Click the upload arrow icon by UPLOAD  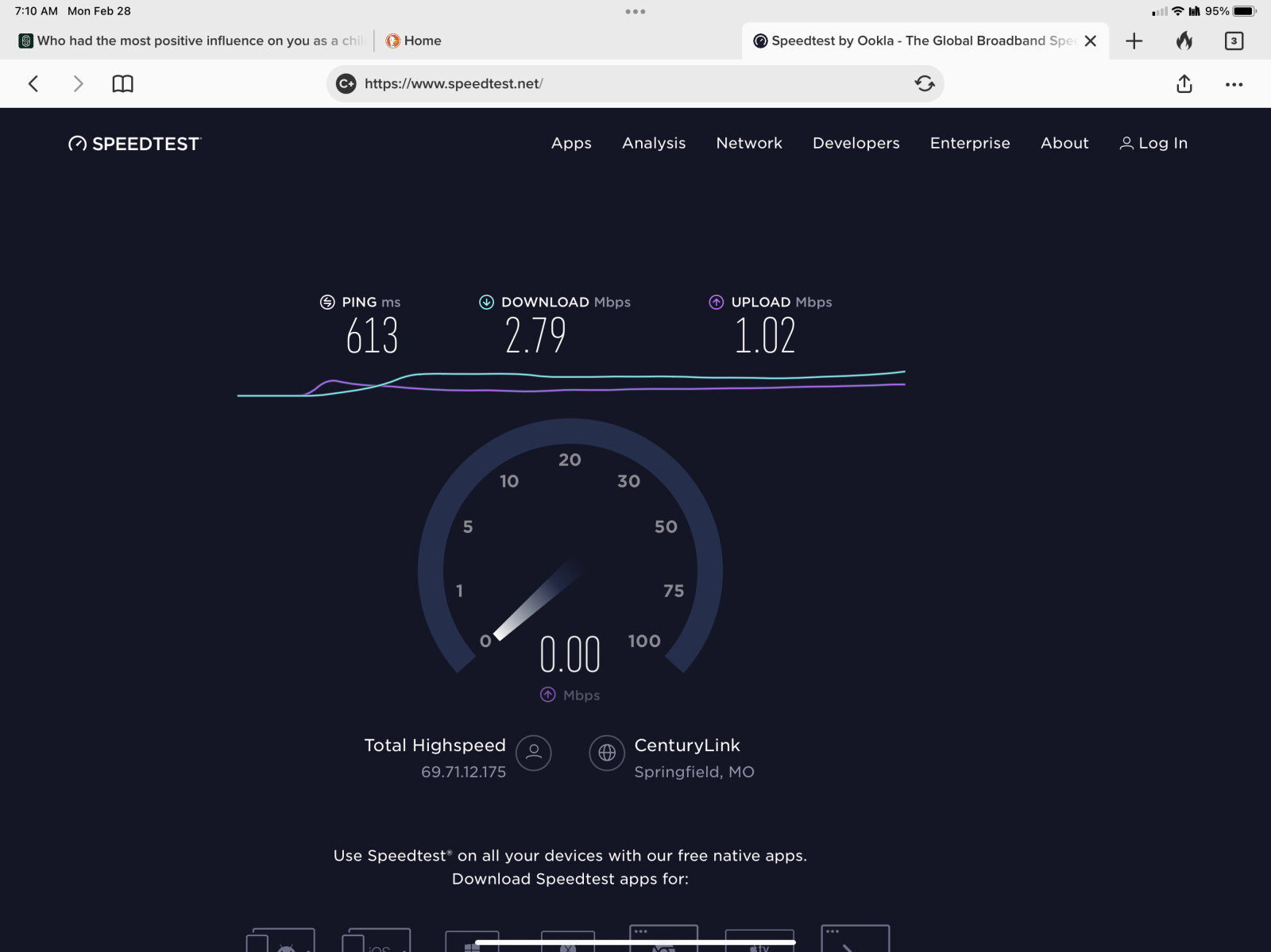coord(716,302)
